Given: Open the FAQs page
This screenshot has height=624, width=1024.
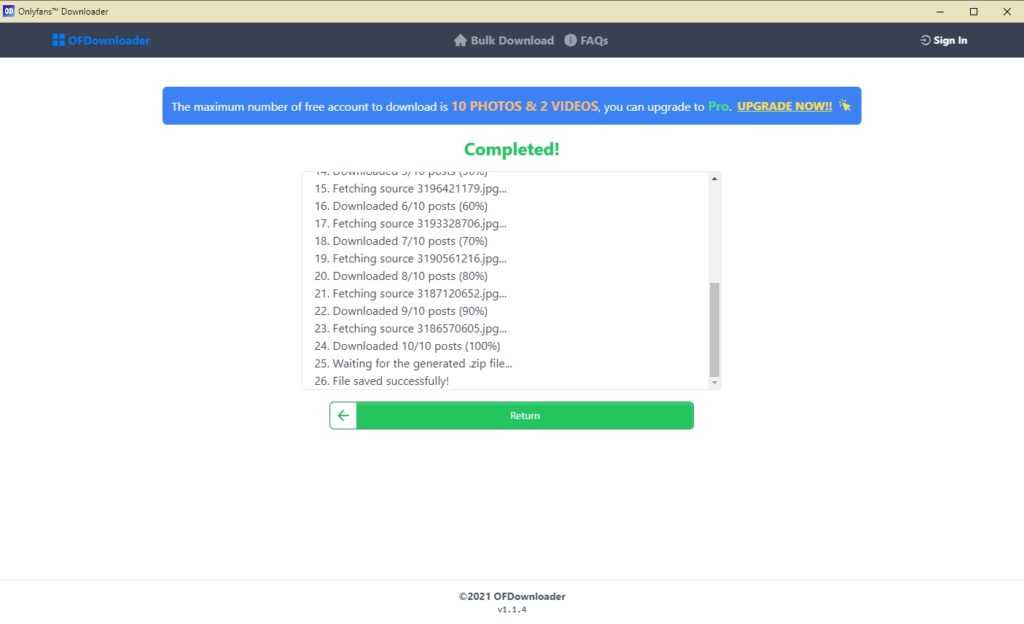Looking at the screenshot, I should click(594, 40).
